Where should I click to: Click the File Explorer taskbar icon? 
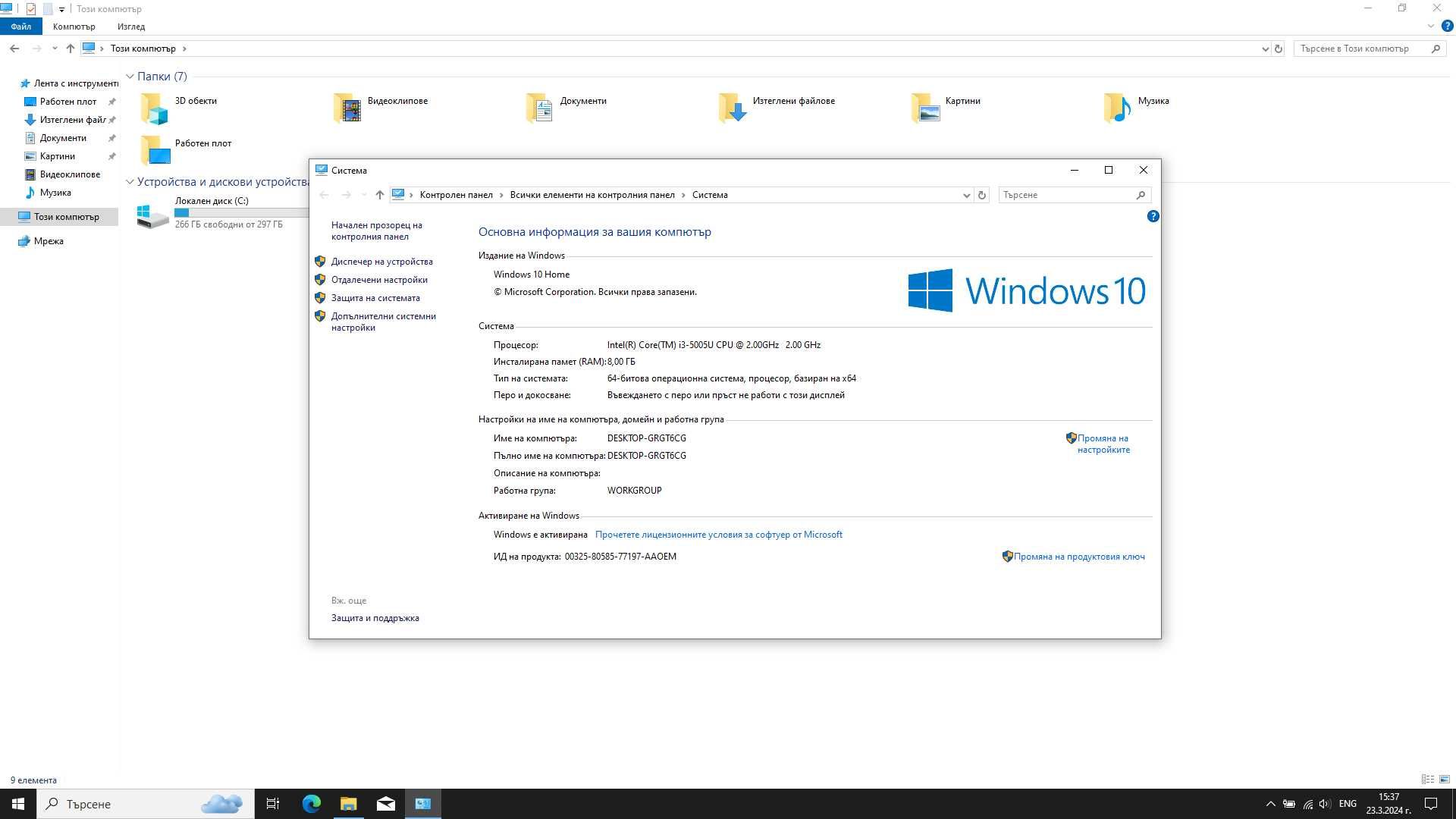click(348, 804)
